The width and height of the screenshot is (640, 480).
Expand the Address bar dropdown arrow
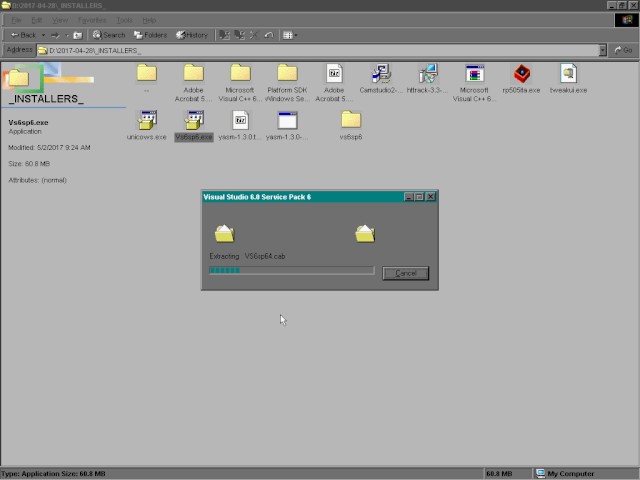(x=602, y=50)
